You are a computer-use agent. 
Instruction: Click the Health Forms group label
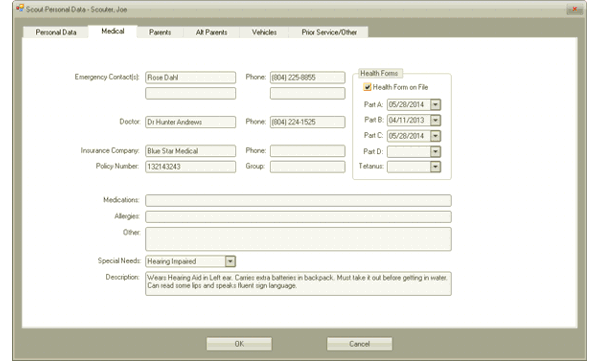click(x=379, y=73)
